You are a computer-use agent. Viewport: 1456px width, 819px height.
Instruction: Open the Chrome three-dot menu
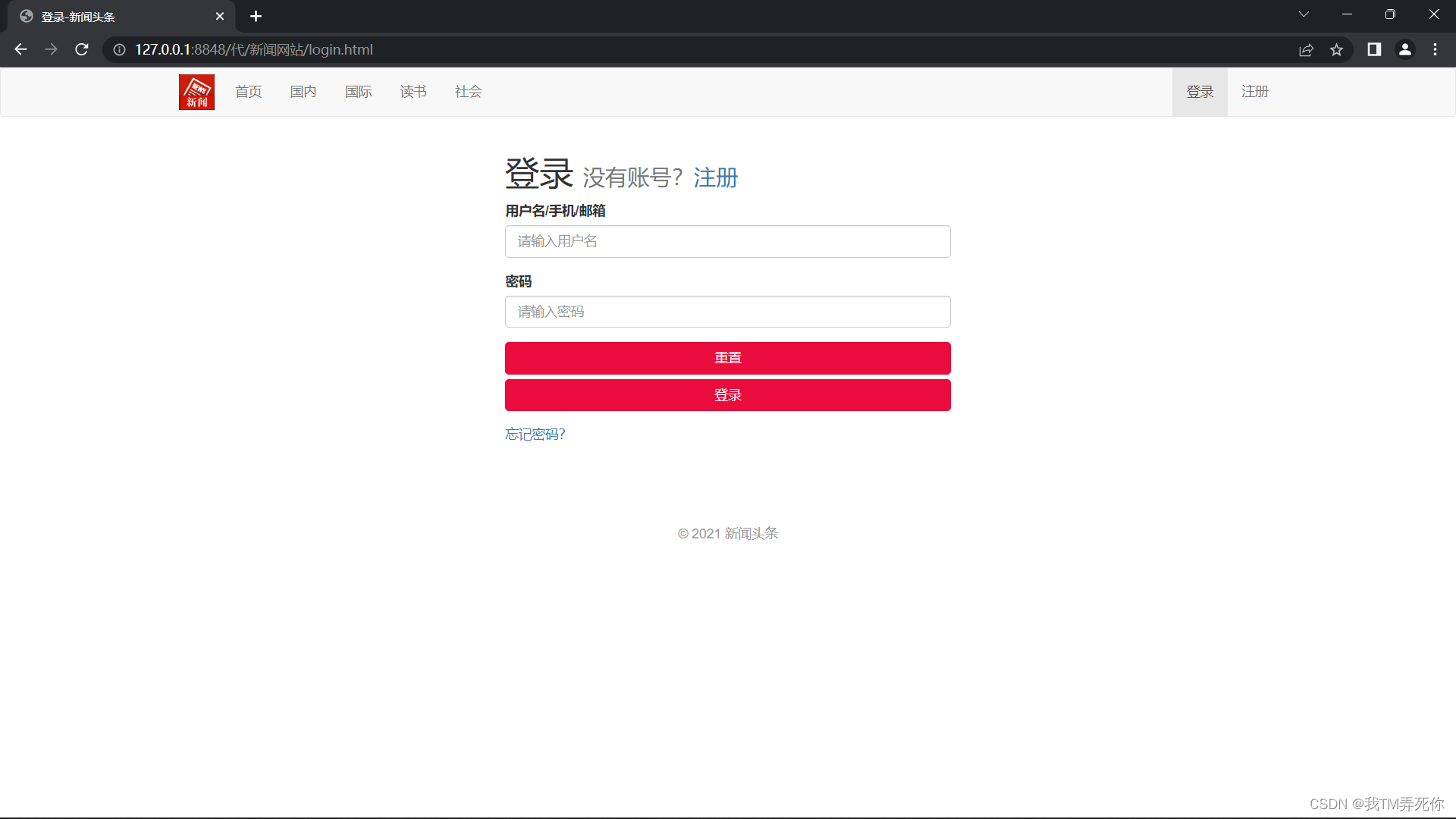click(1435, 49)
